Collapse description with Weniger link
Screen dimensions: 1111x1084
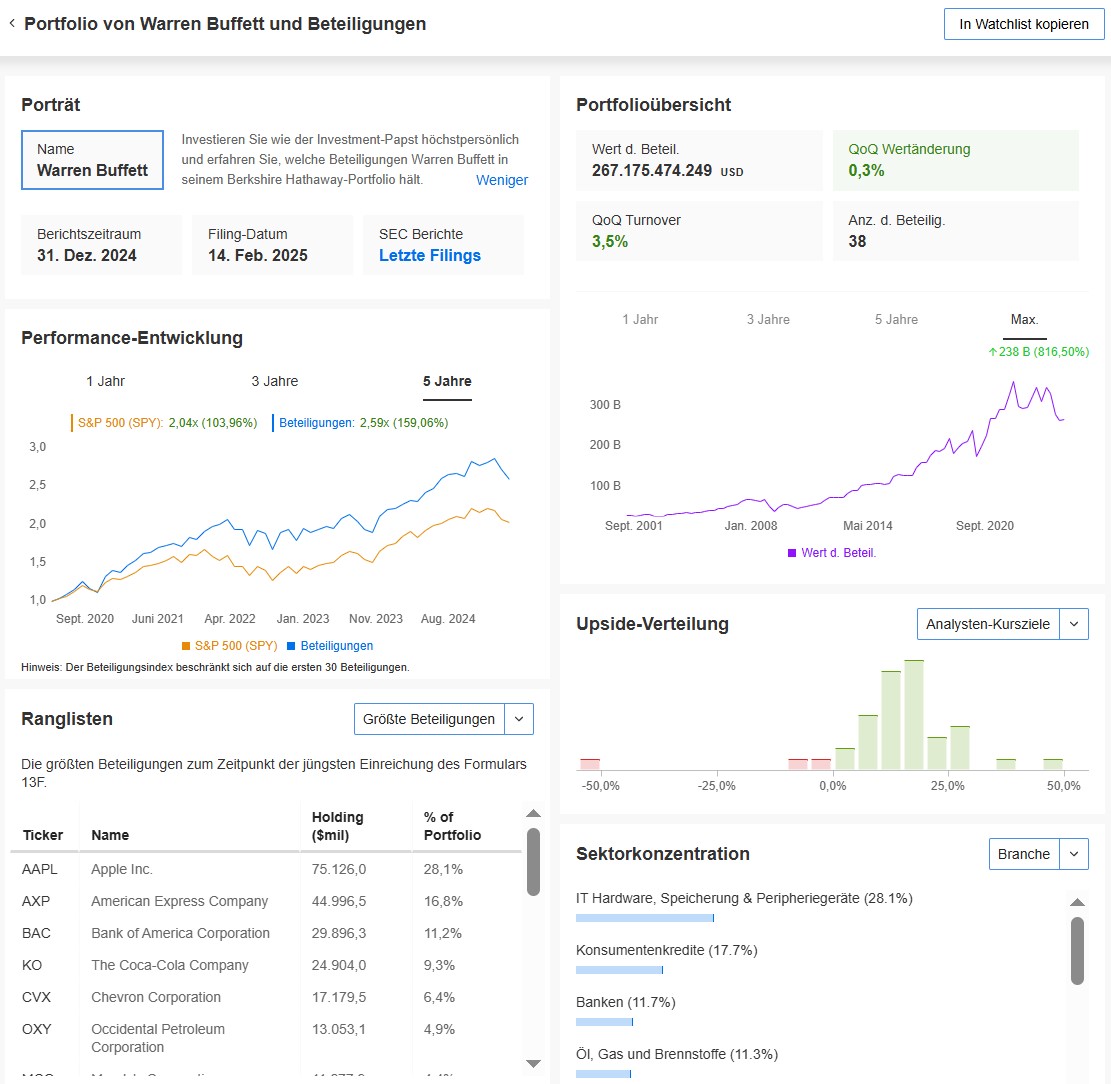[x=502, y=180]
